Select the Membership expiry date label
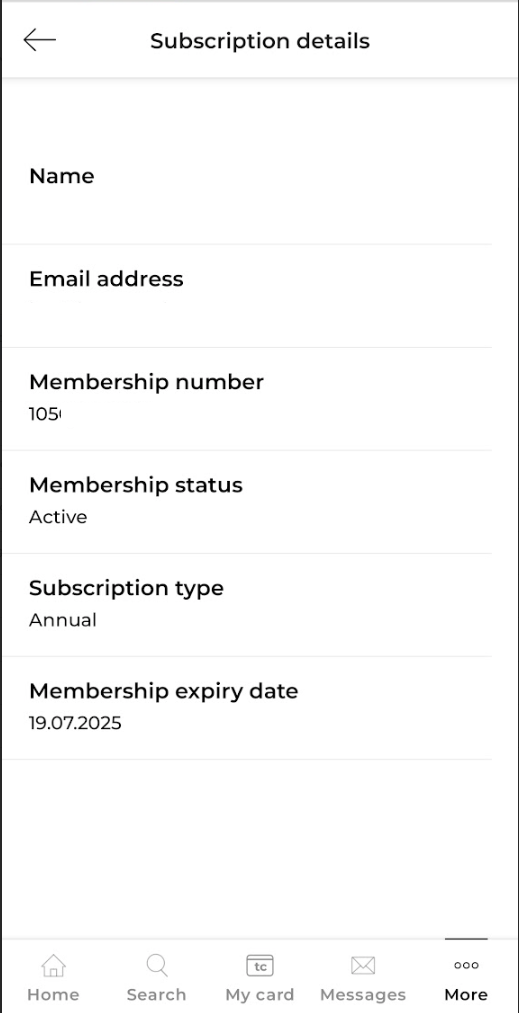 tap(164, 691)
